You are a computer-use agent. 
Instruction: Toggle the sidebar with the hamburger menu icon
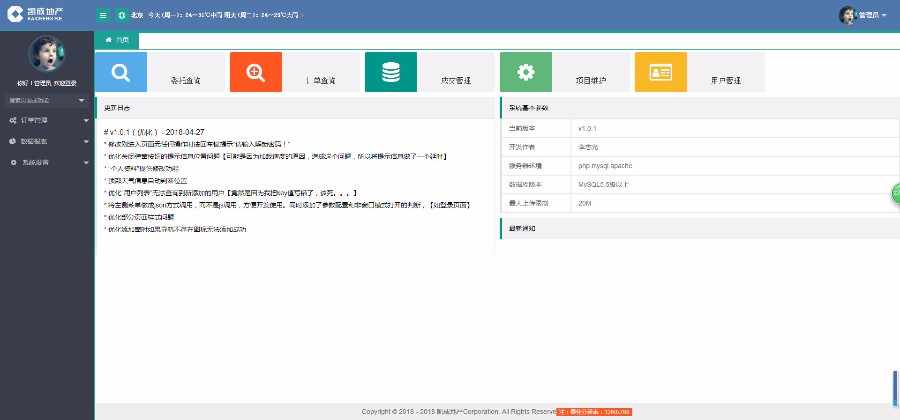click(103, 15)
